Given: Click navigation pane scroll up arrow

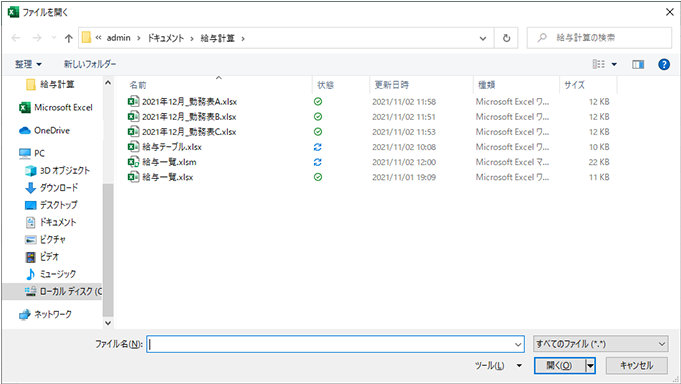Looking at the screenshot, I should 108,83.
